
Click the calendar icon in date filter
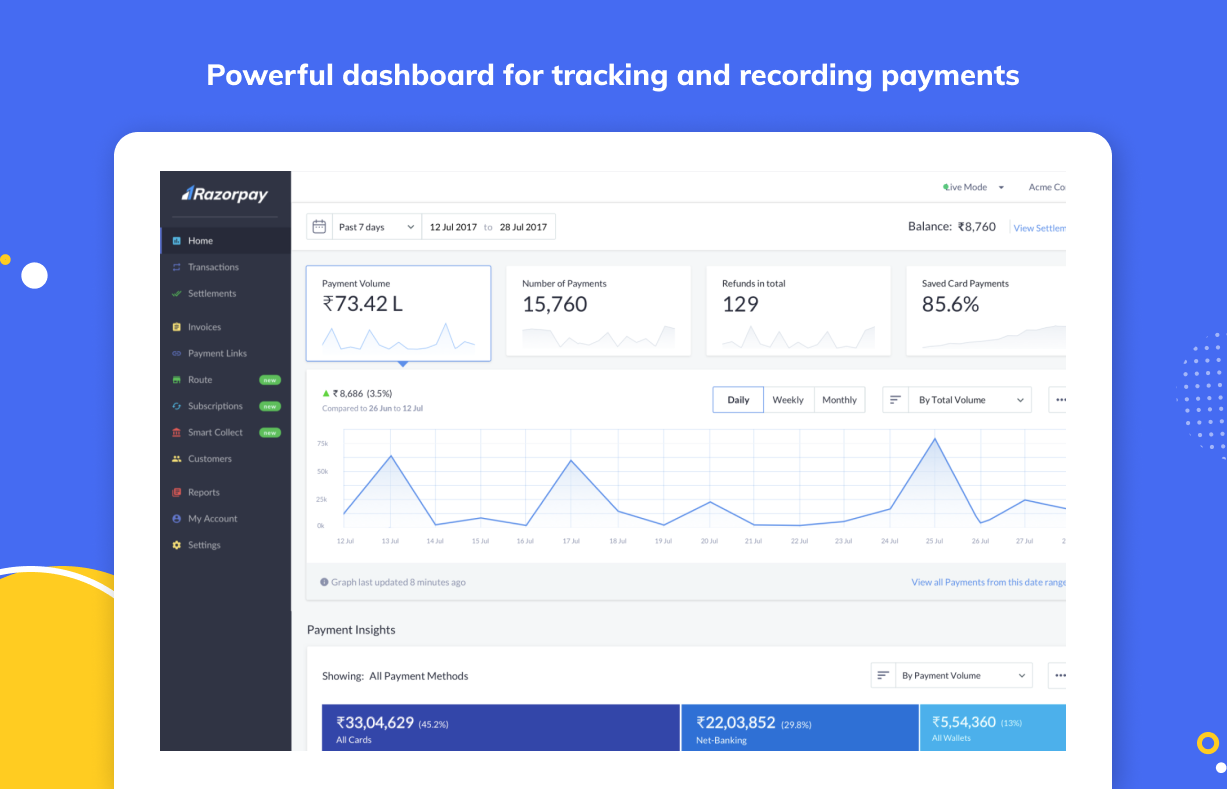(x=319, y=227)
